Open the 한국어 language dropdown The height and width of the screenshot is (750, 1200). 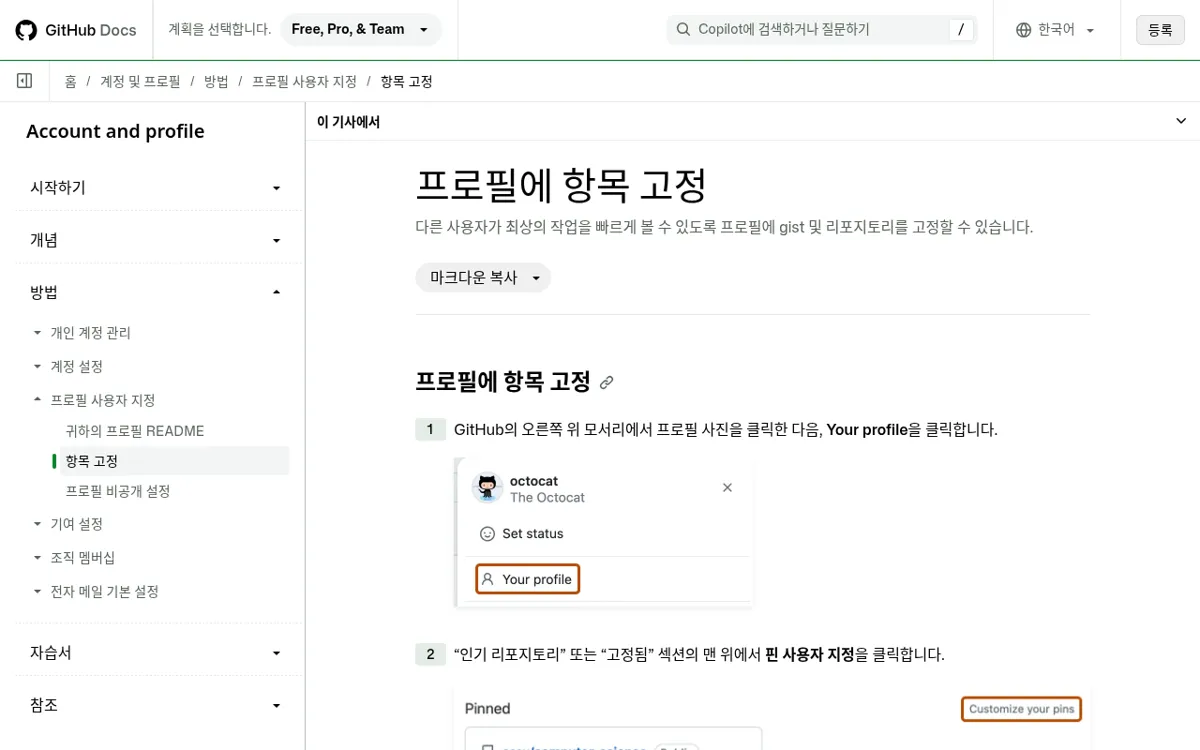1056,30
